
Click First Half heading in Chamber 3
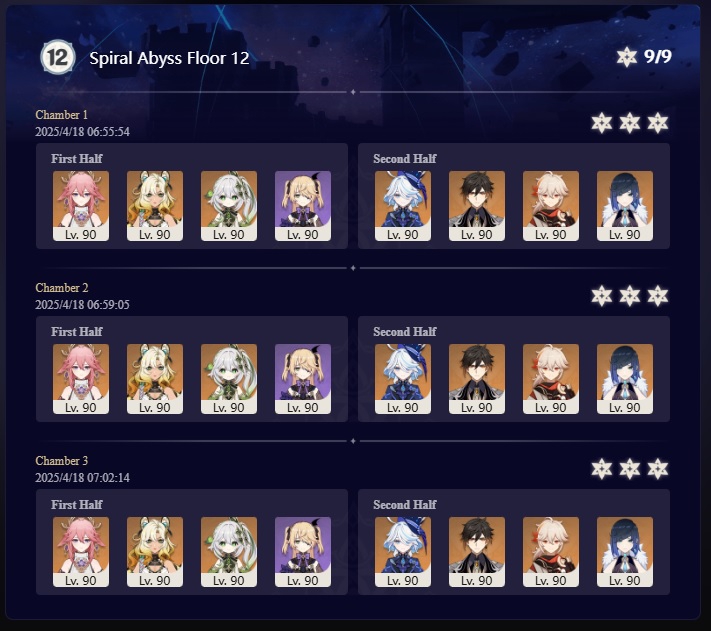coord(77,505)
